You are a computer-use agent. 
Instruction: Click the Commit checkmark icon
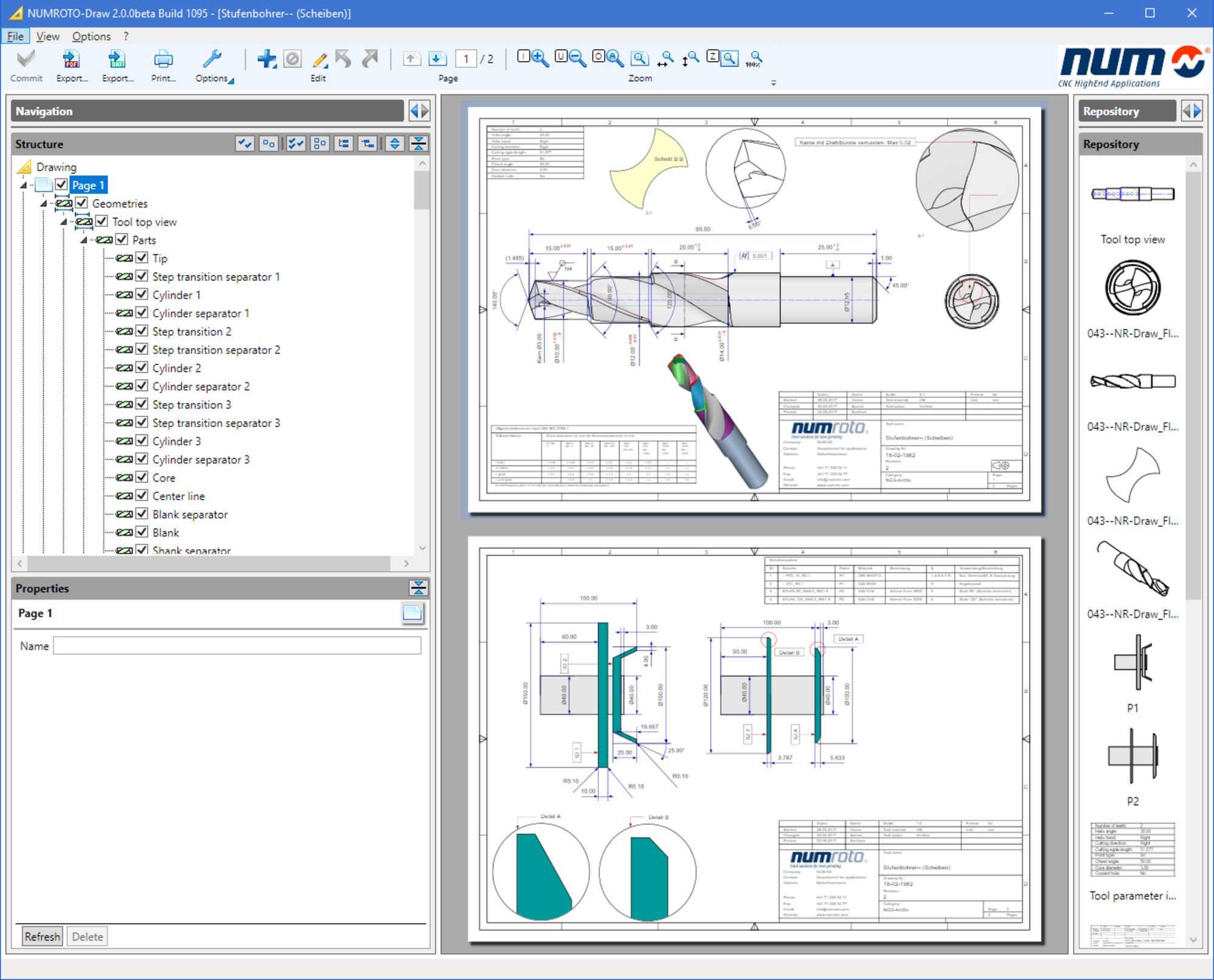26,59
